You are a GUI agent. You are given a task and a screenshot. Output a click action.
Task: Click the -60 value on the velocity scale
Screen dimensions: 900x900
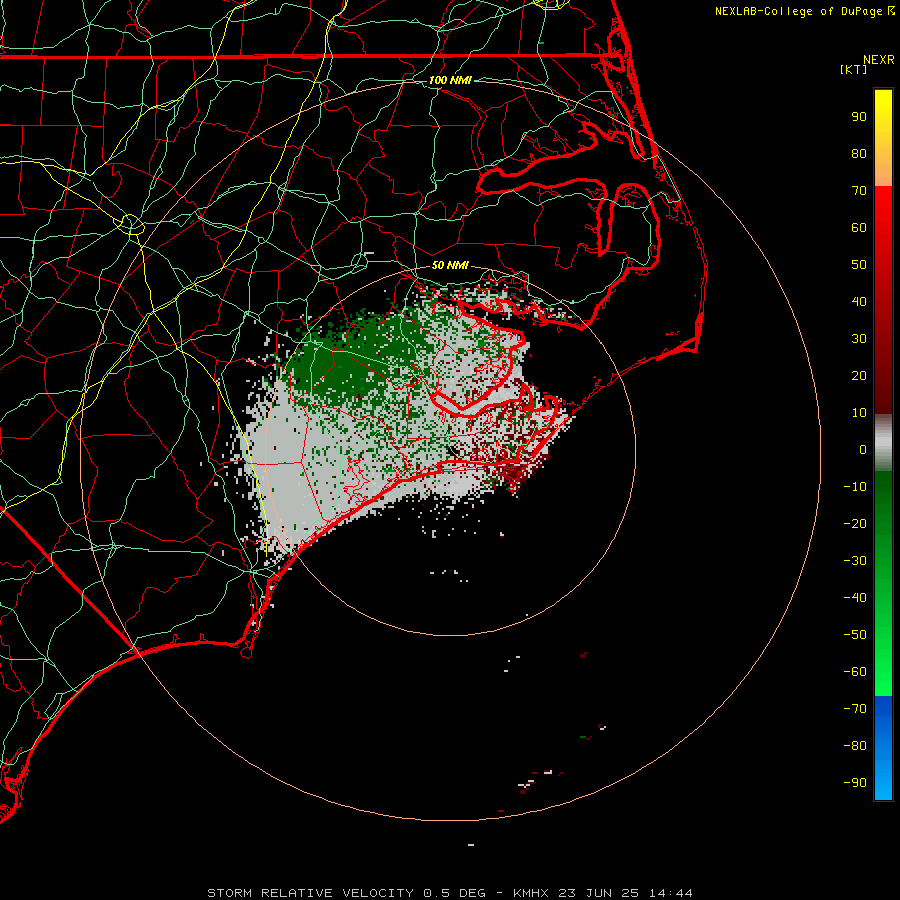tap(855, 672)
